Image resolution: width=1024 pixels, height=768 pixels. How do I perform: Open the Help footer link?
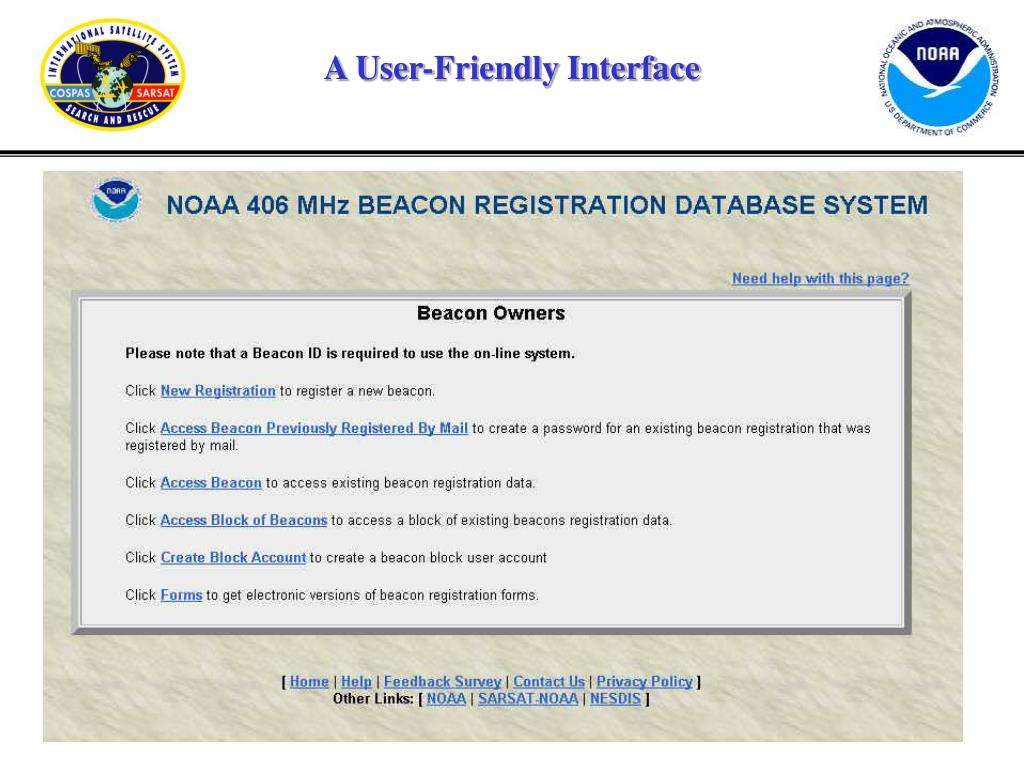coord(356,681)
